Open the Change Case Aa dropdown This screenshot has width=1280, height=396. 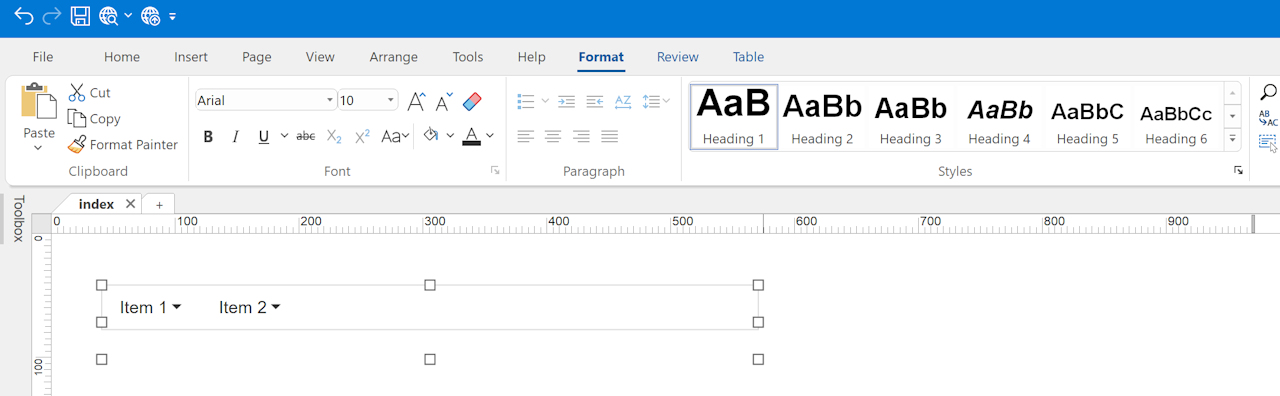pyautogui.click(x=396, y=137)
